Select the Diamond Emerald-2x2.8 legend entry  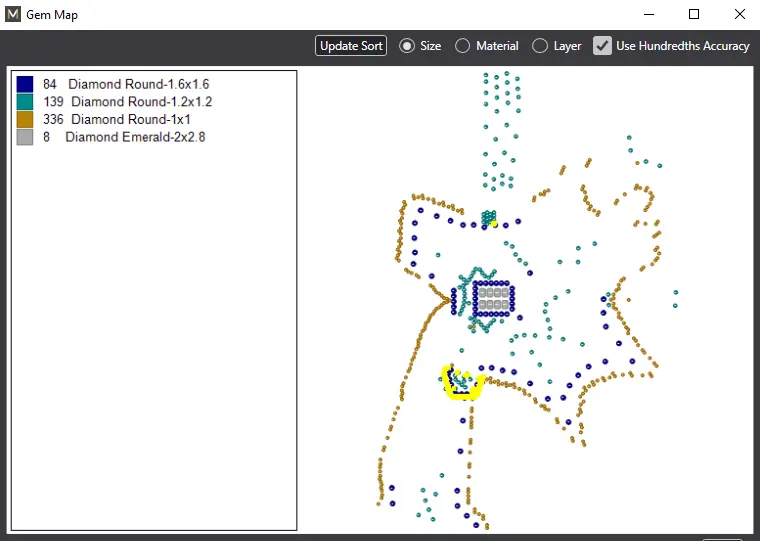click(x=134, y=138)
